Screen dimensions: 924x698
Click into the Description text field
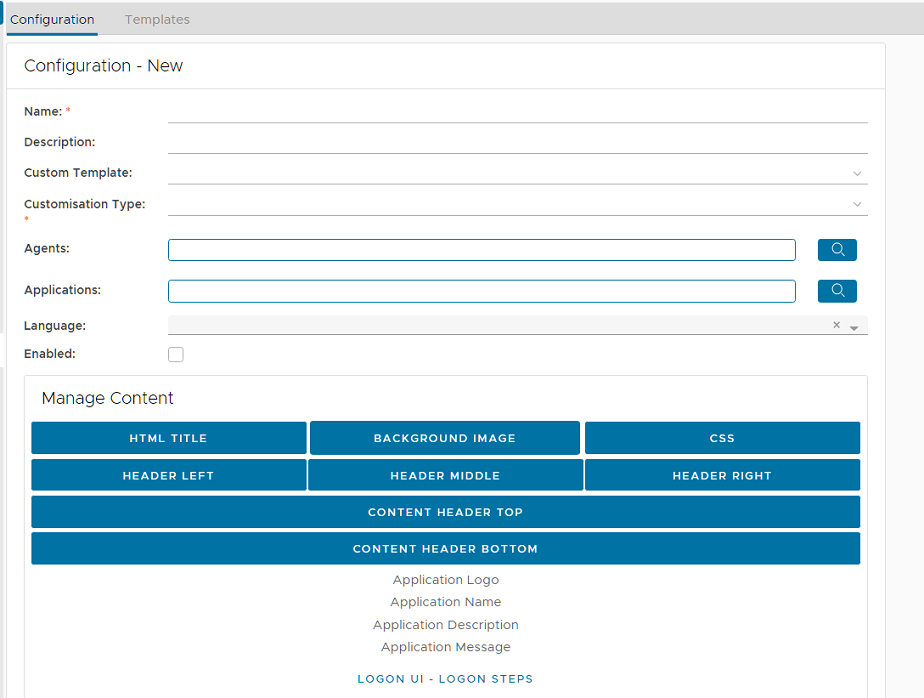(x=517, y=142)
